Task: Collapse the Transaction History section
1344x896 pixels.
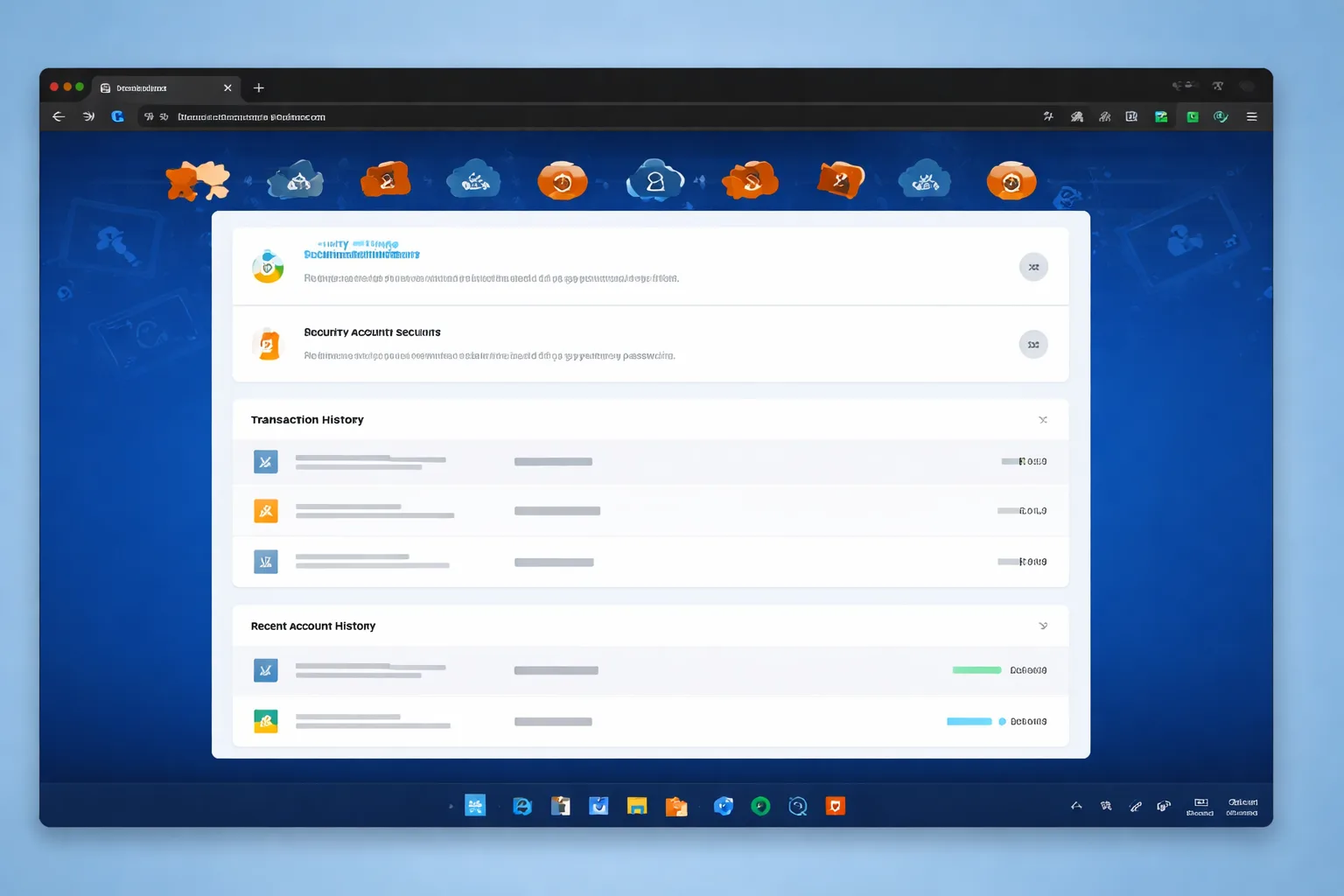Action: click(x=1043, y=420)
